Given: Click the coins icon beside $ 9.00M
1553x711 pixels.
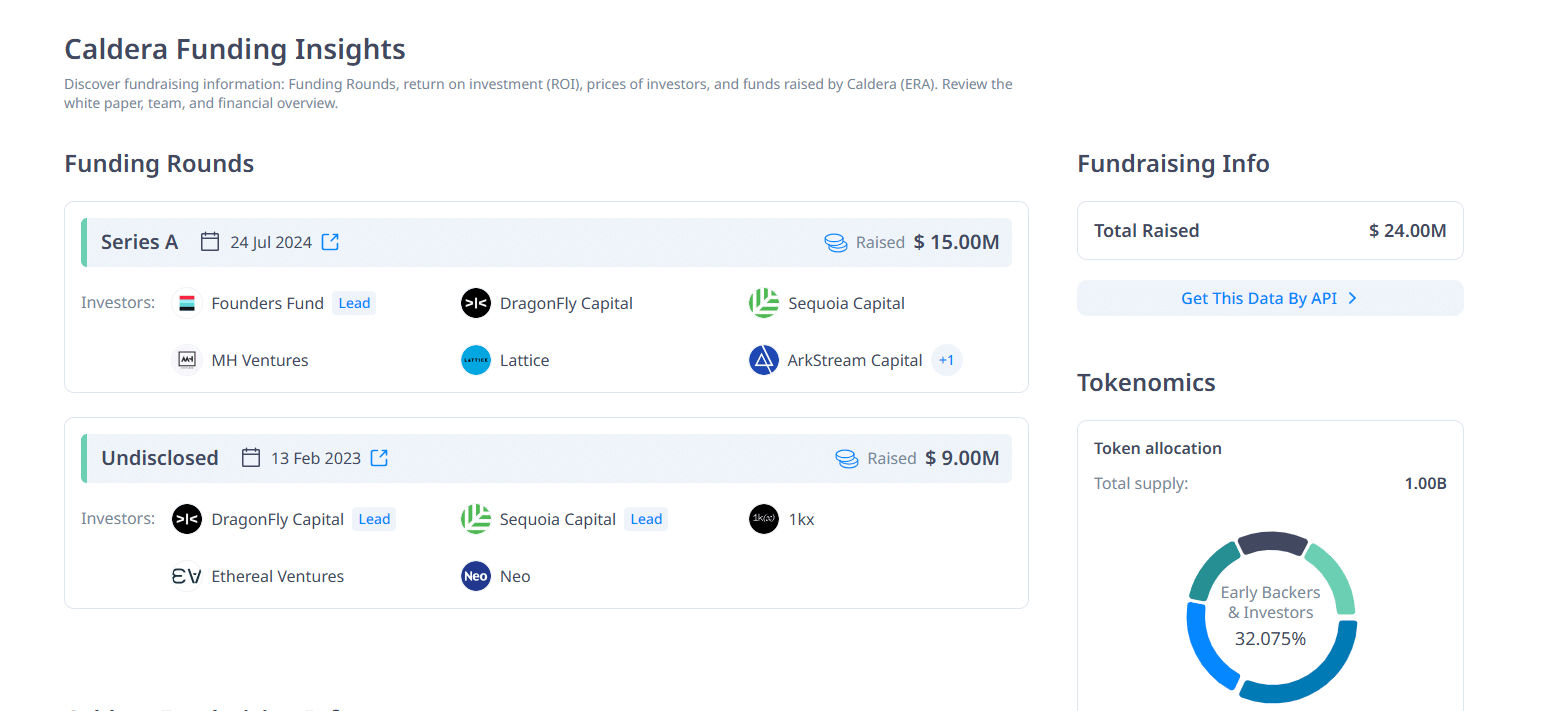Looking at the screenshot, I should coord(847,458).
